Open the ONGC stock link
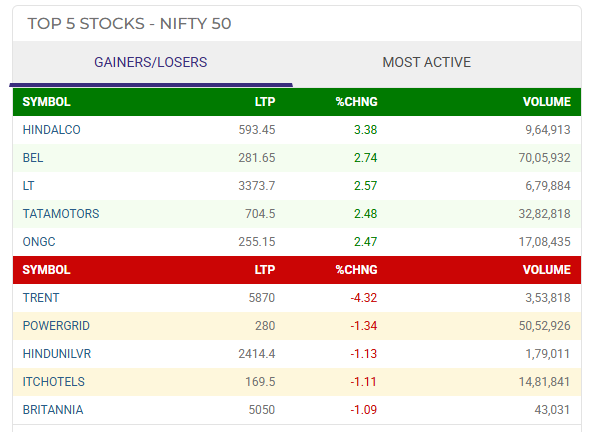This screenshot has height=432, width=589. pos(39,242)
